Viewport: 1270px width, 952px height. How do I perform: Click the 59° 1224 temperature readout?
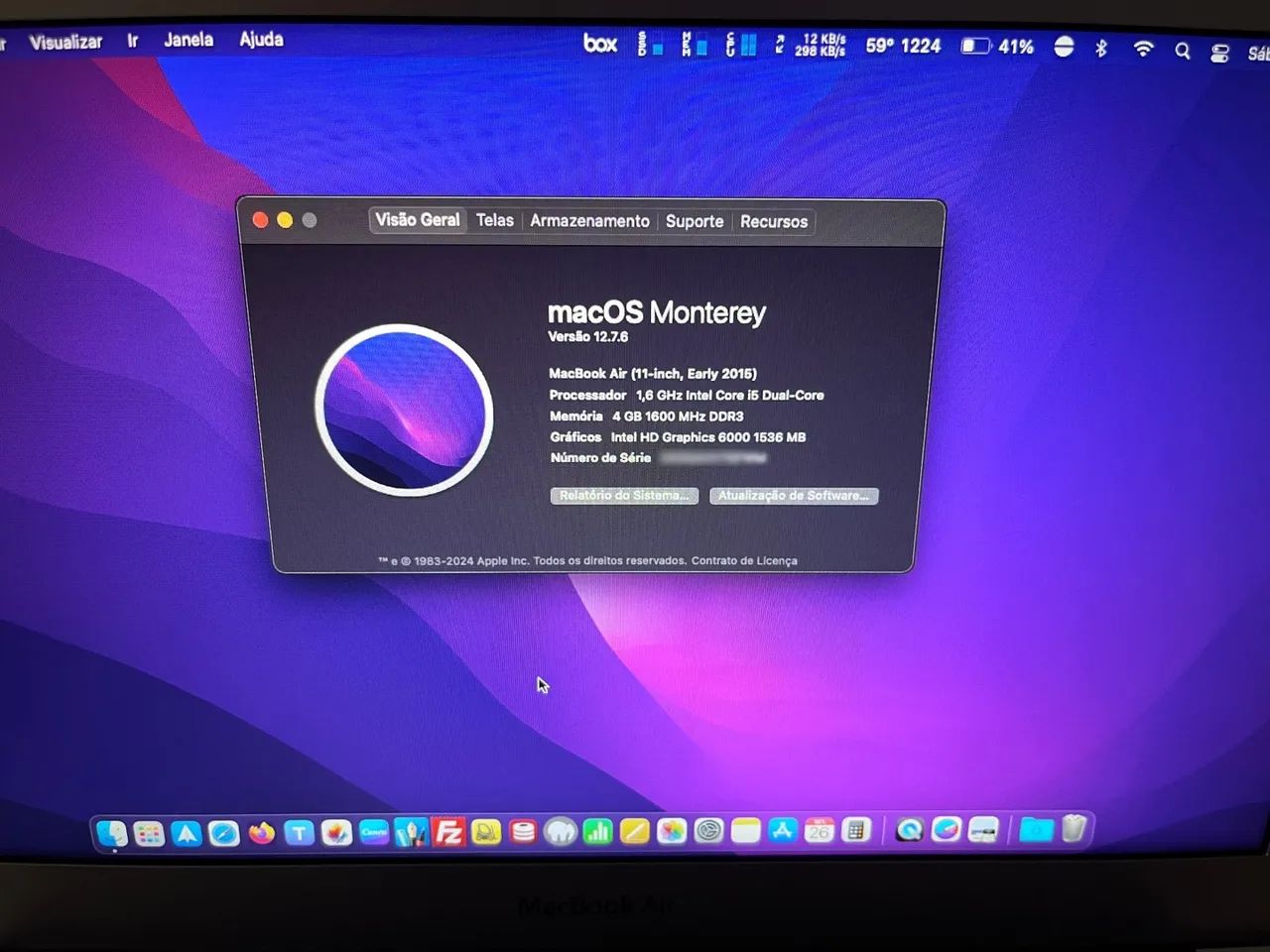click(903, 46)
